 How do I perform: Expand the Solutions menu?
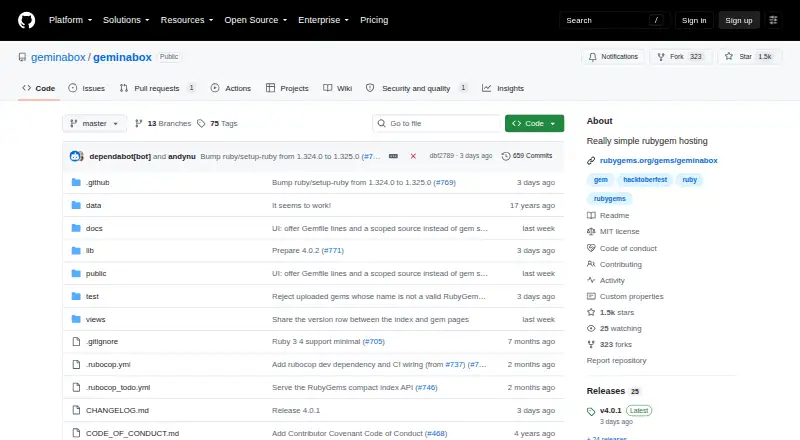coord(126,20)
